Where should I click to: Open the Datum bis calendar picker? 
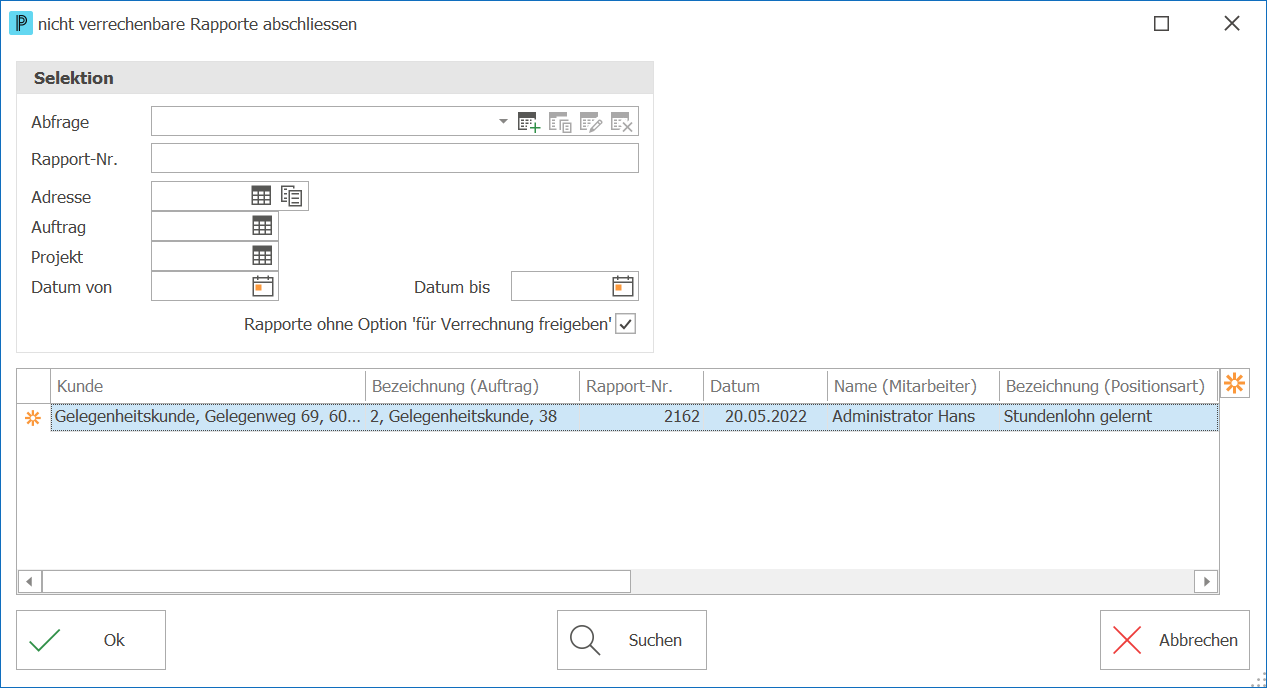pyautogui.click(x=623, y=286)
